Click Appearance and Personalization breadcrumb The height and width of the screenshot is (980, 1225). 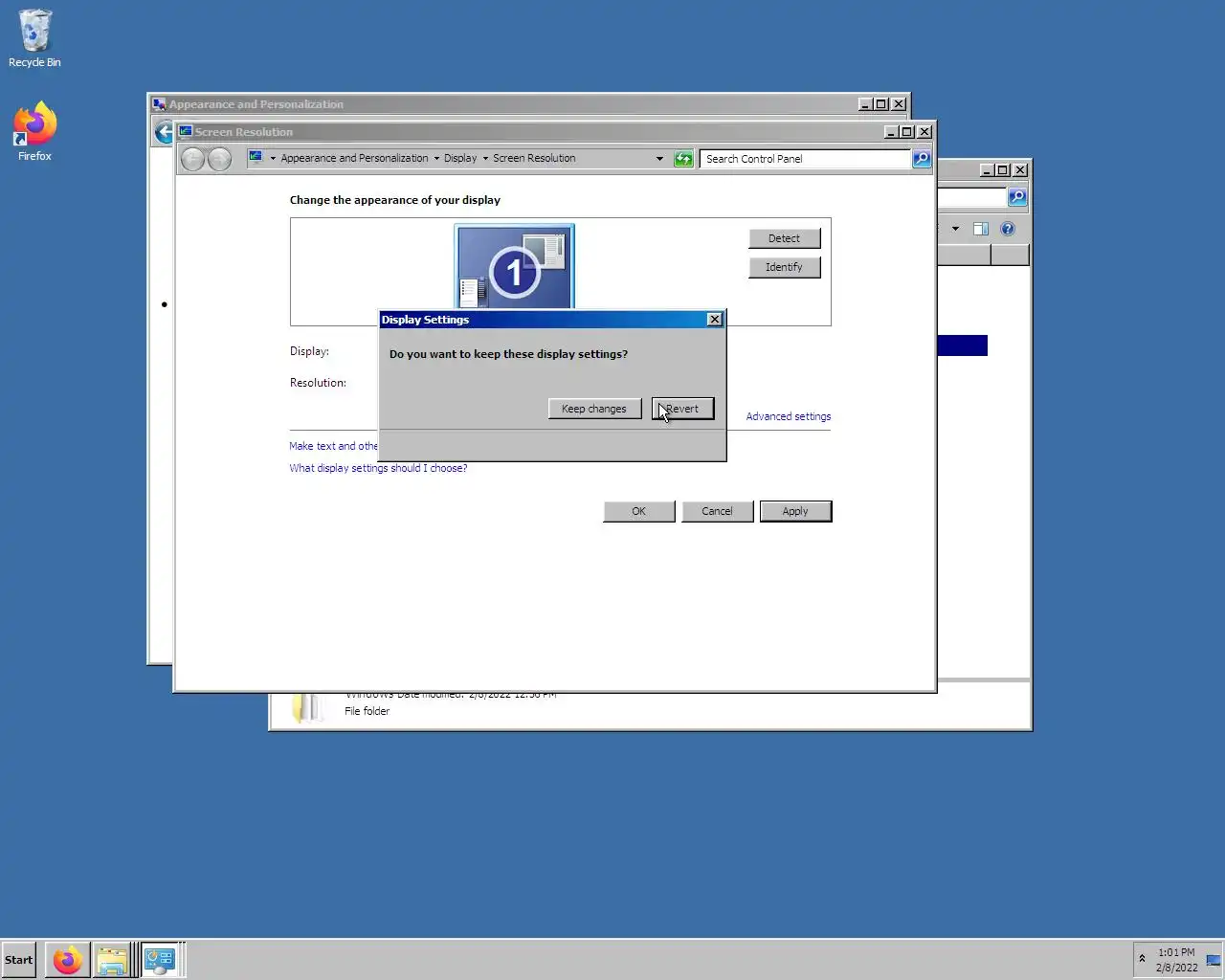click(354, 158)
